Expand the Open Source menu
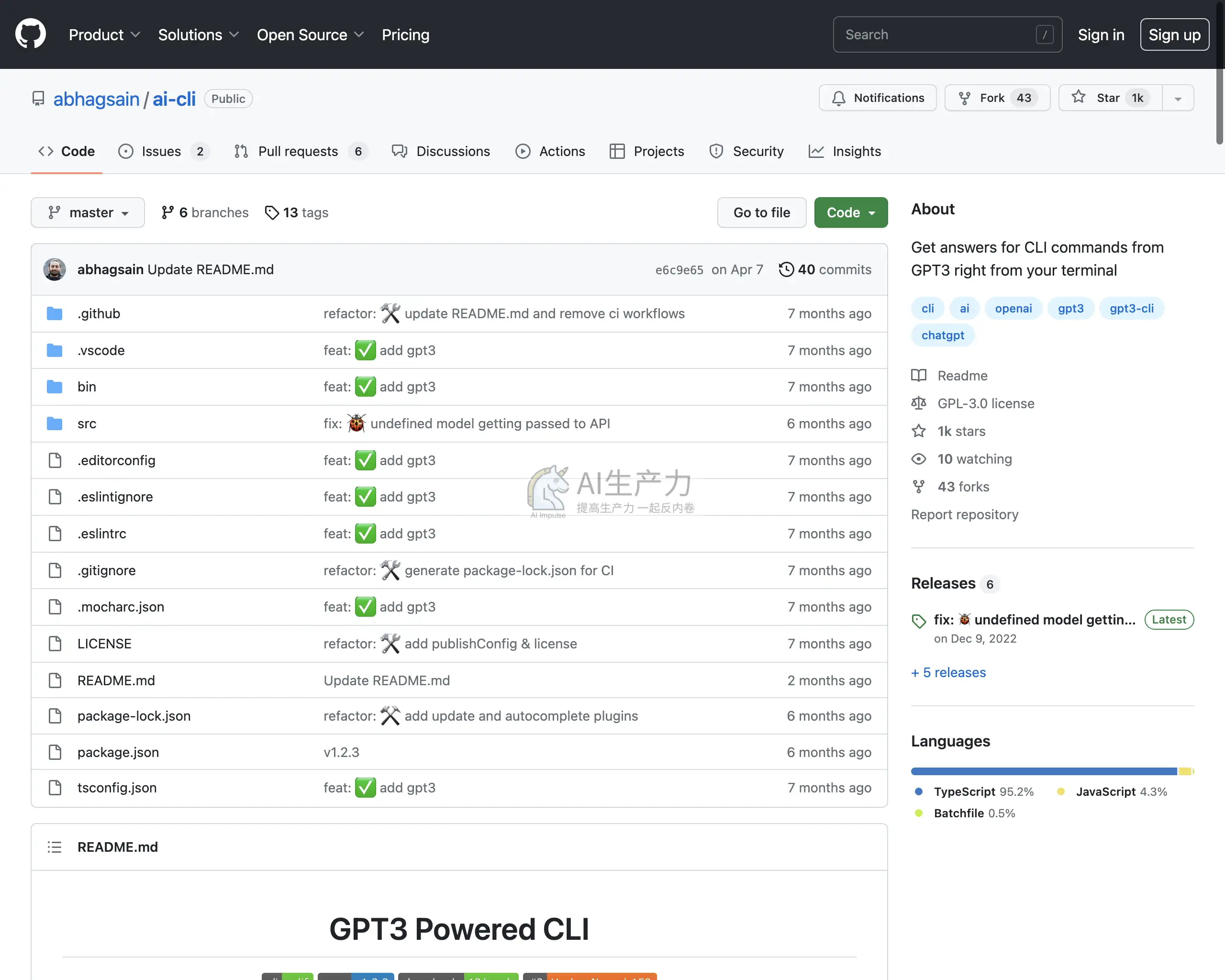1225x980 pixels. tap(310, 34)
